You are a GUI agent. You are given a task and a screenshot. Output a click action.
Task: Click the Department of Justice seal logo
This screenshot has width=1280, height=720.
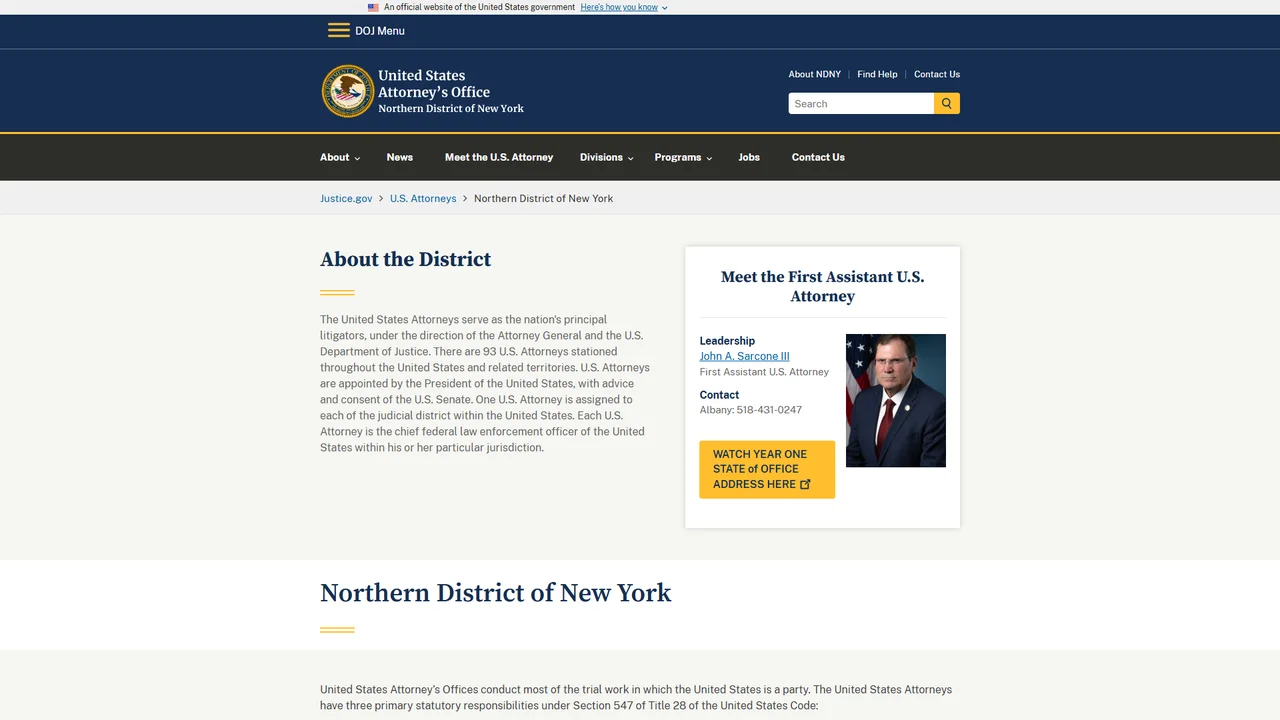pos(348,91)
